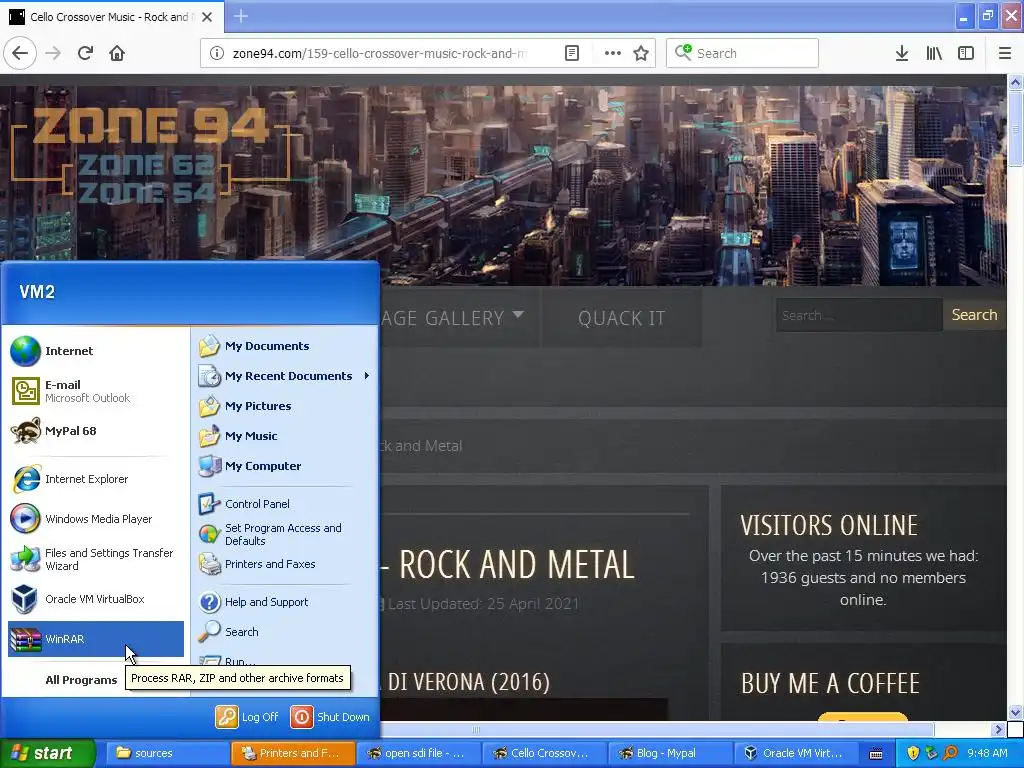The image size is (1024, 768).
Task: Click the Log Off button
Action: [x=247, y=717]
